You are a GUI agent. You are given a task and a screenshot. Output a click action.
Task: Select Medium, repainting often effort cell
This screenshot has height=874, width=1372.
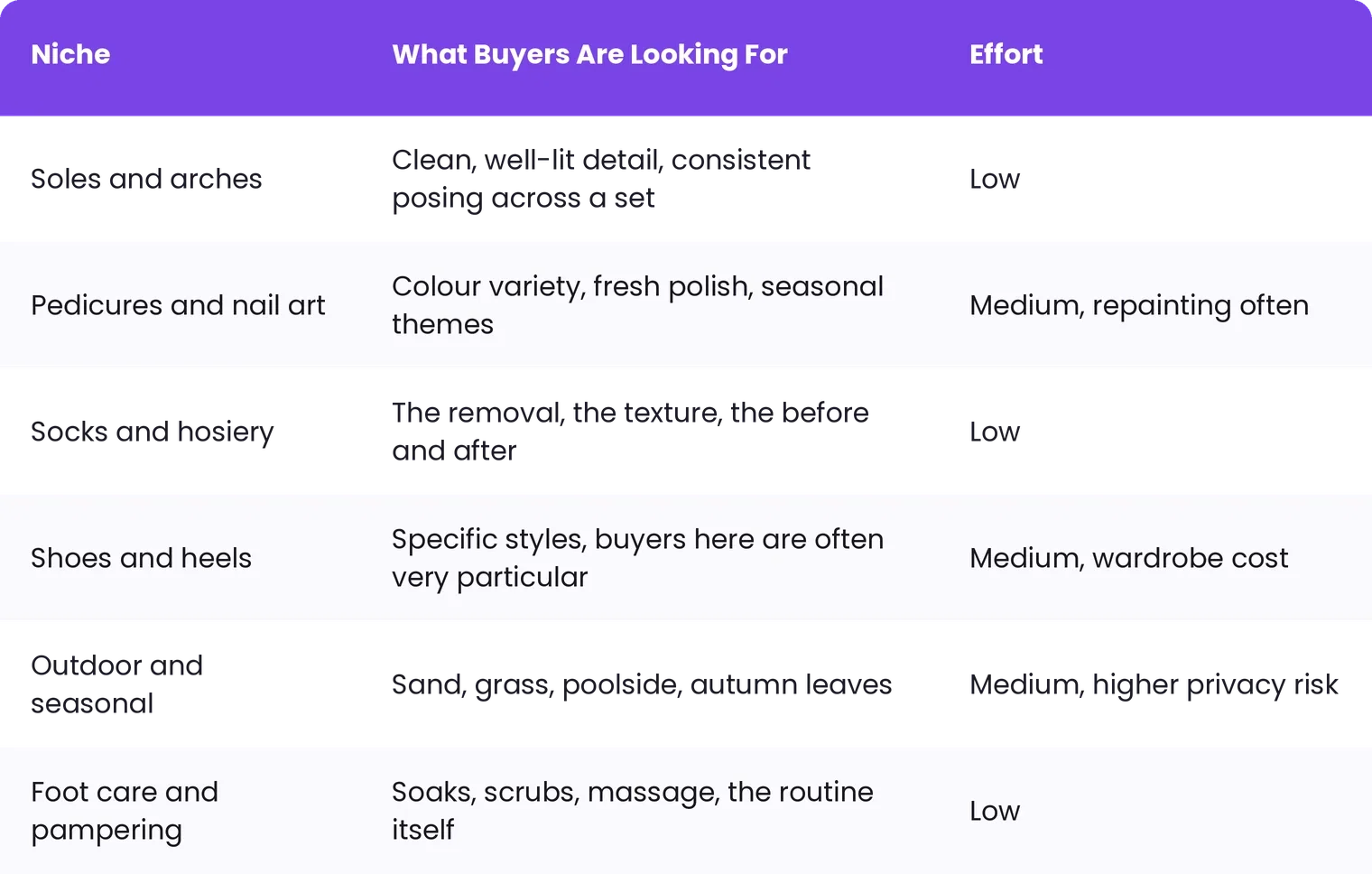(x=1139, y=305)
